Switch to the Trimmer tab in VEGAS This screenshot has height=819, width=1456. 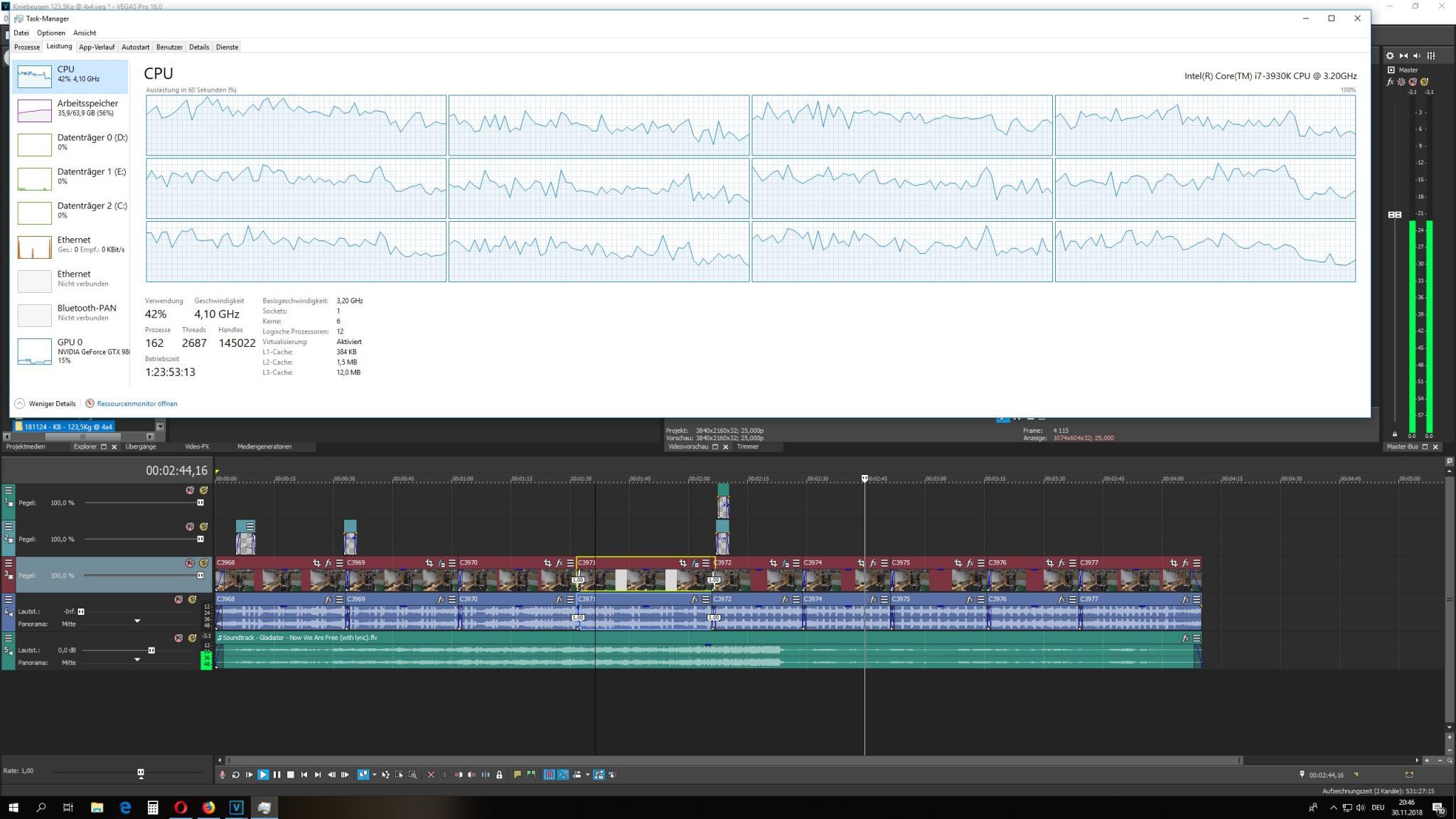coord(748,446)
